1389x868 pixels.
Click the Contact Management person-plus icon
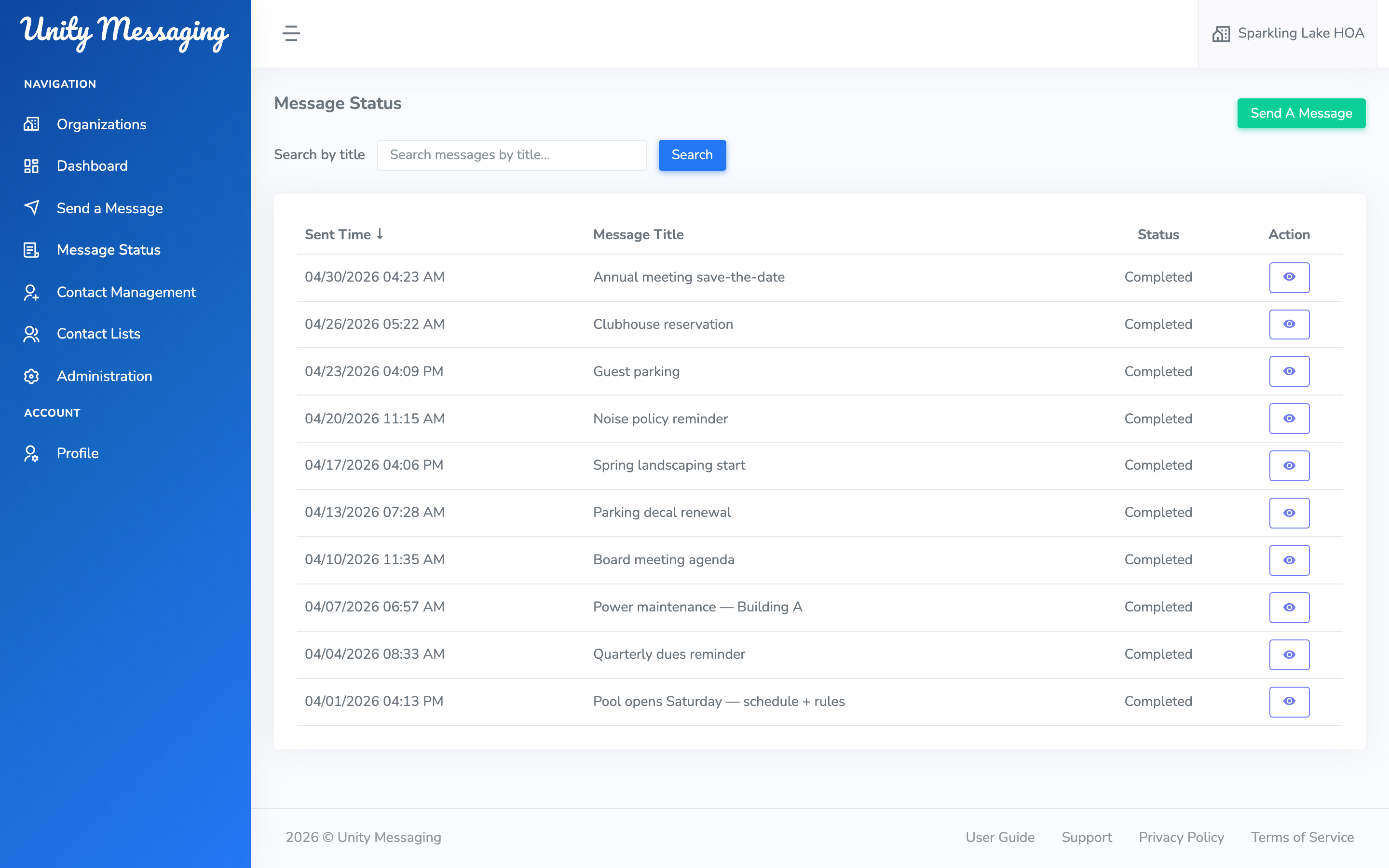(x=31, y=292)
